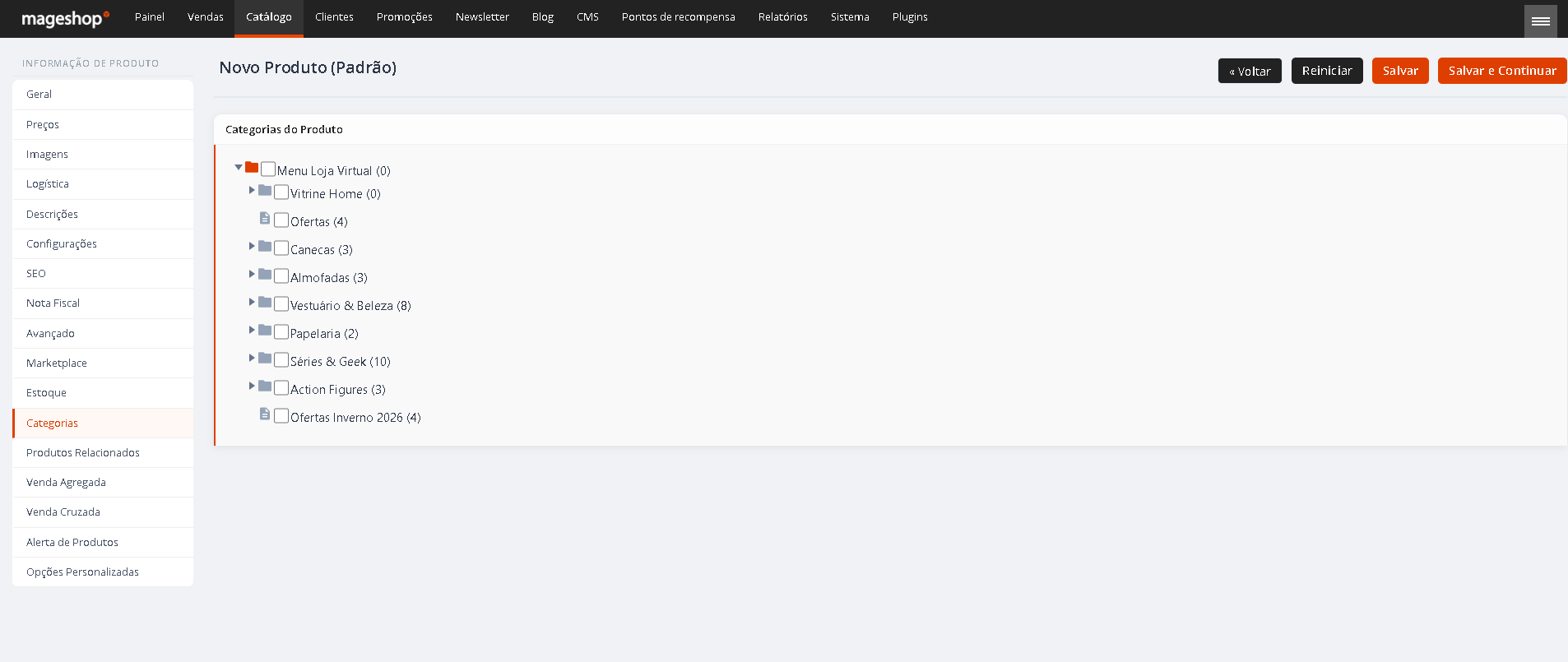1568x662 pixels.
Task: Open the hamburger menu icon at top right
Action: 1541,21
